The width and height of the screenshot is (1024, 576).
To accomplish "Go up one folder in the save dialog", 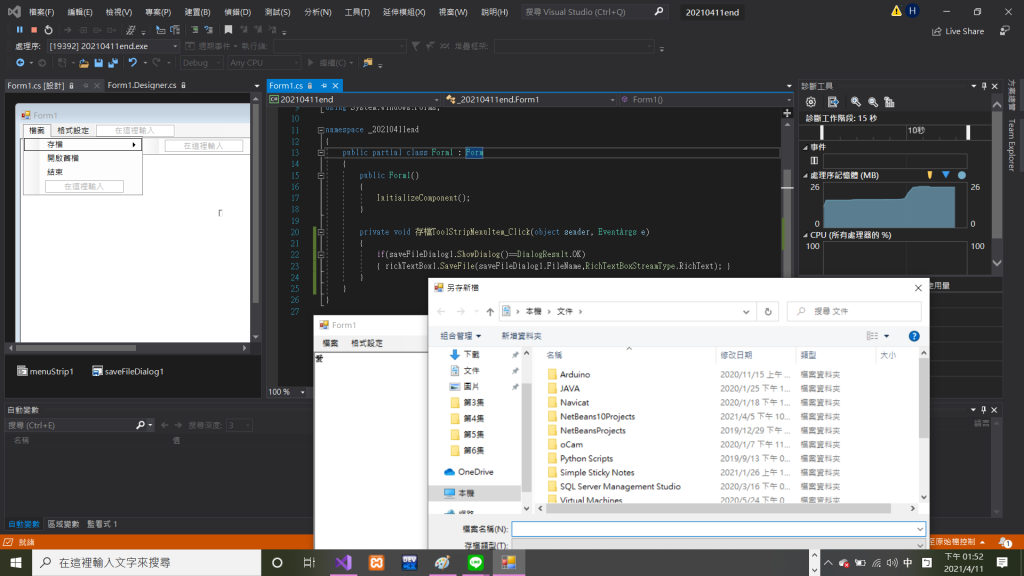I will click(x=490, y=312).
